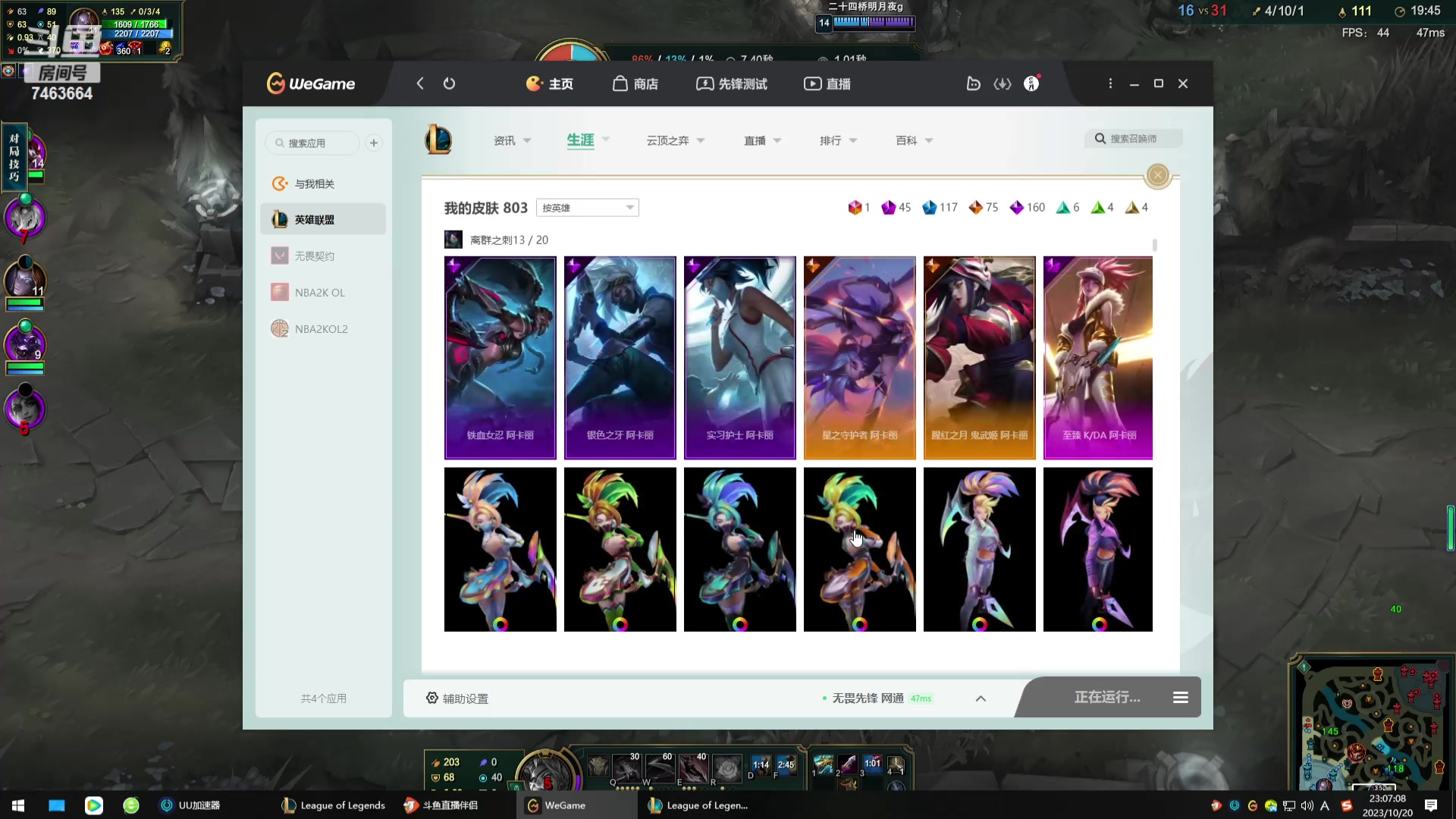Screen dimensions: 1456x819
Task: Click the ultimate skin tier gem icon showing 1
Action: click(x=855, y=208)
